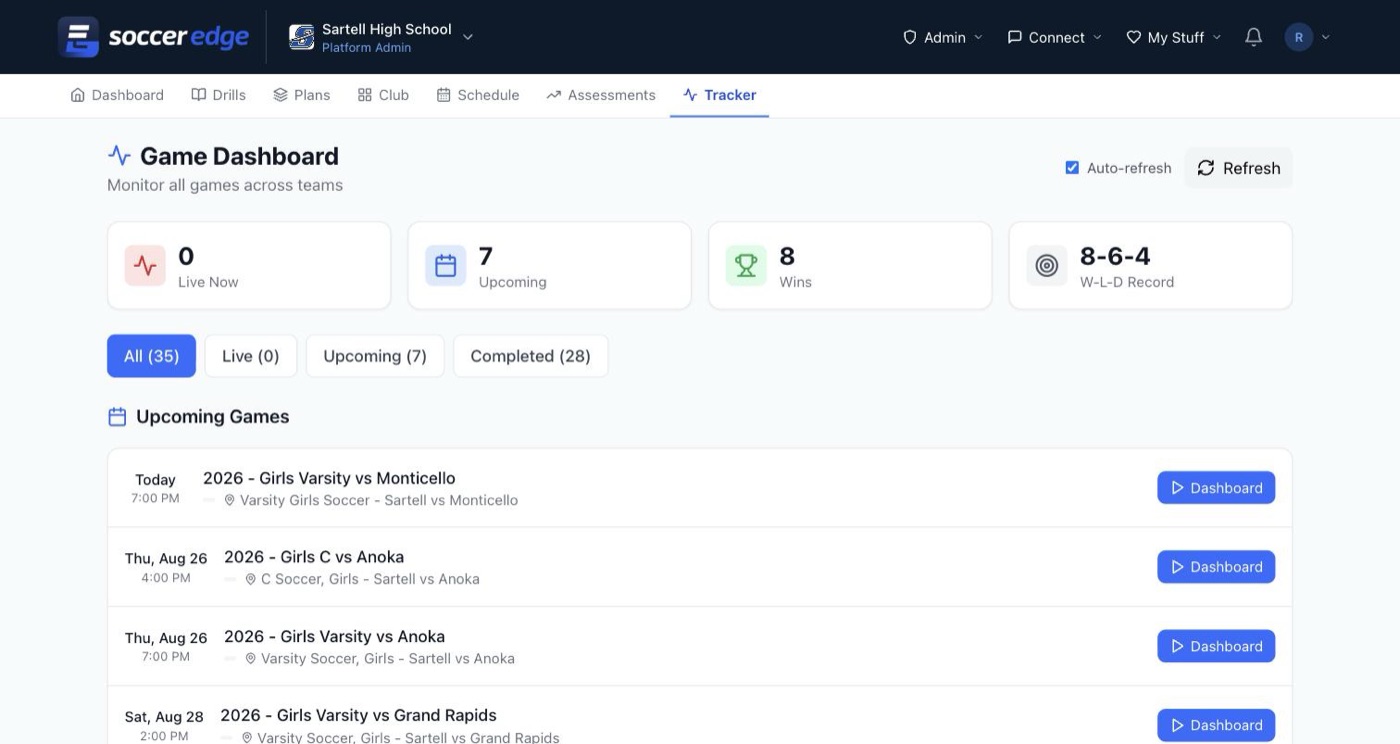
Task: Click the Sartell High School crest icon
Action: (x=301, y=37)
